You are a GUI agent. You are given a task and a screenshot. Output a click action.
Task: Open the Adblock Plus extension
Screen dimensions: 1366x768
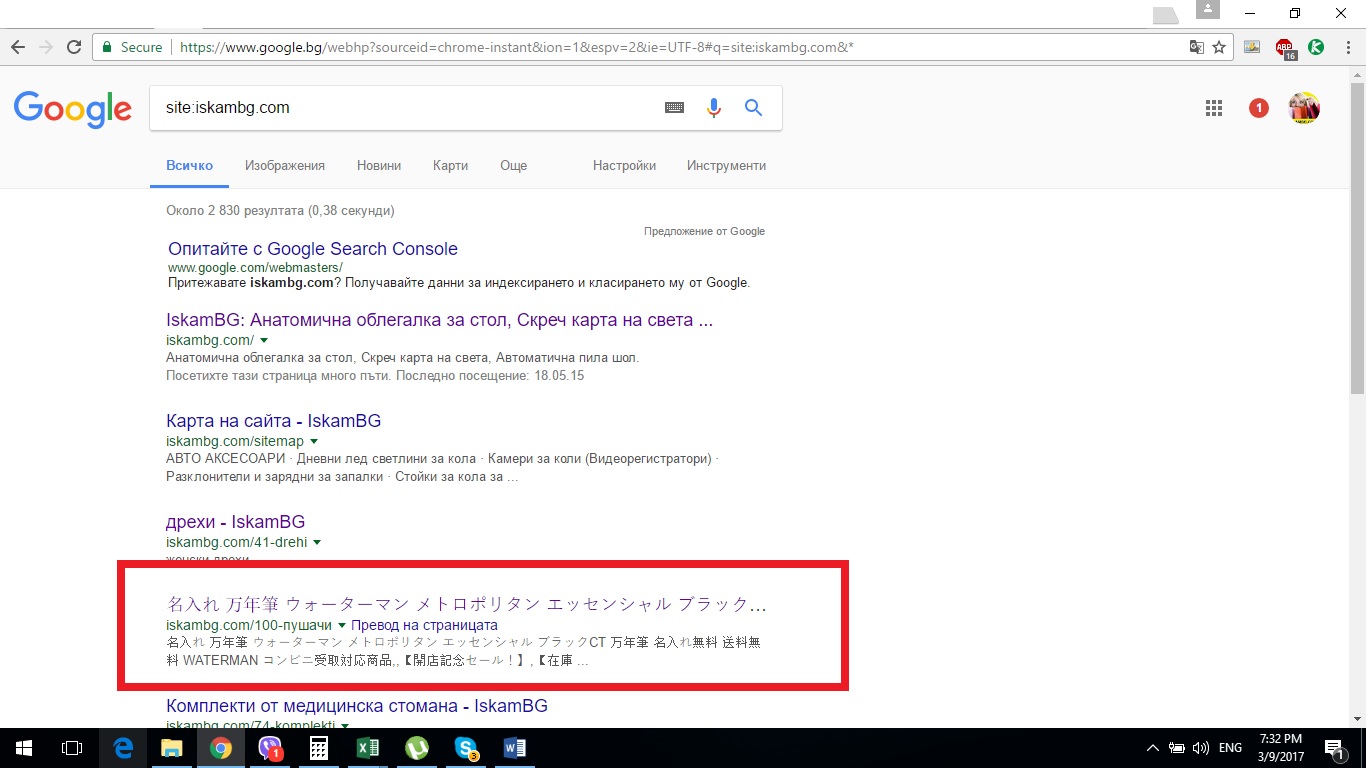coord(1285,48)
